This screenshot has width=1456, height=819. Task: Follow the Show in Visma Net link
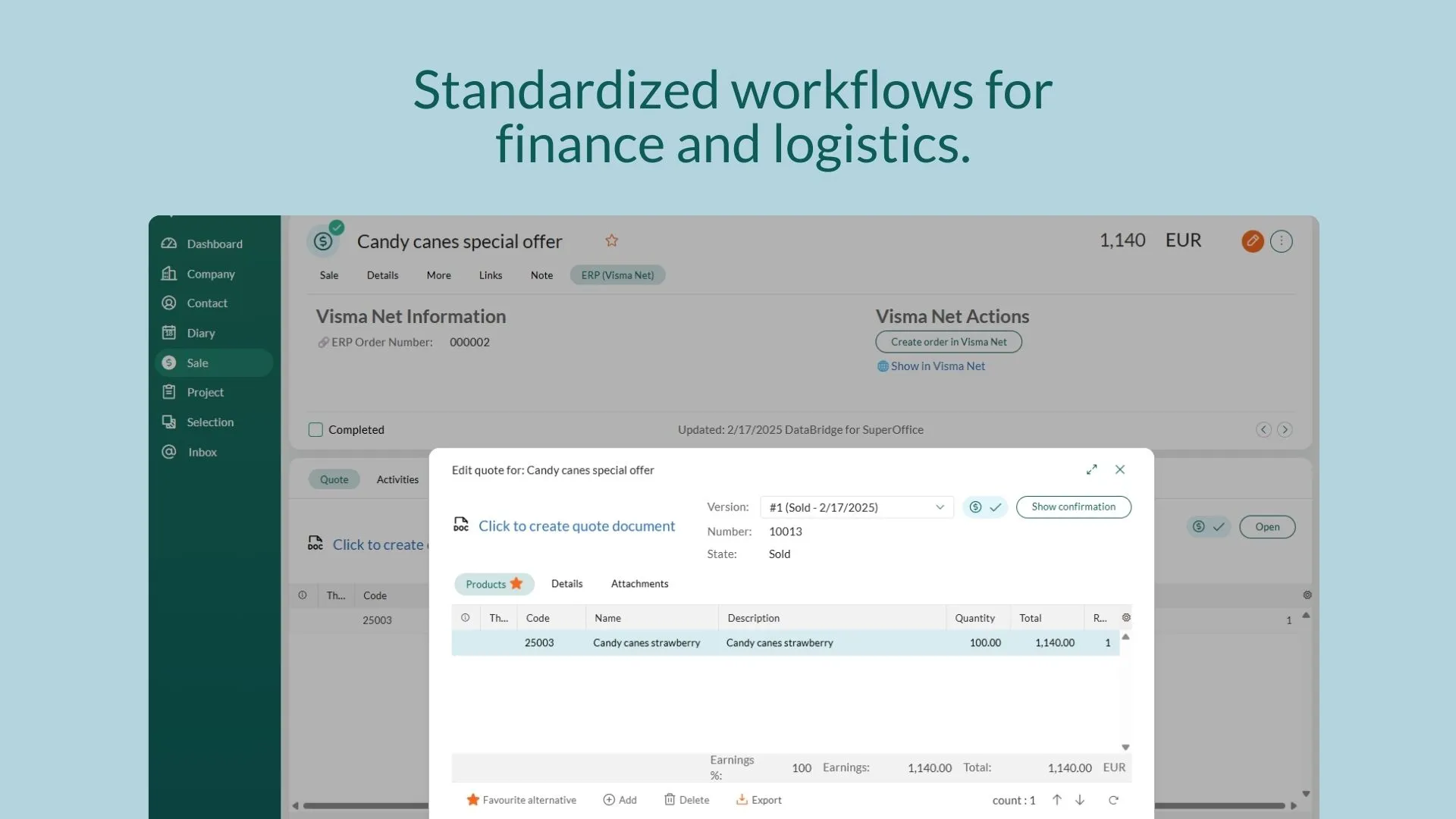[937, 366]
